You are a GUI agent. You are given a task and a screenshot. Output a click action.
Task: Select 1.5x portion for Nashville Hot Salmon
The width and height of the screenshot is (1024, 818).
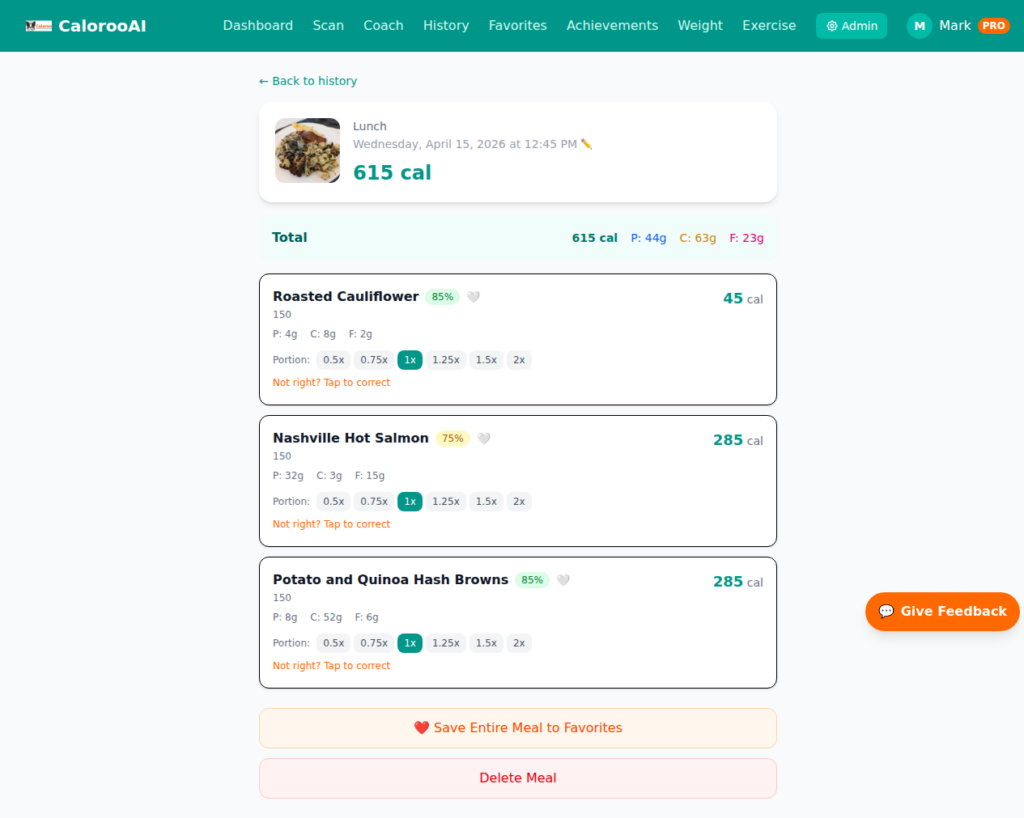[486, 502]
